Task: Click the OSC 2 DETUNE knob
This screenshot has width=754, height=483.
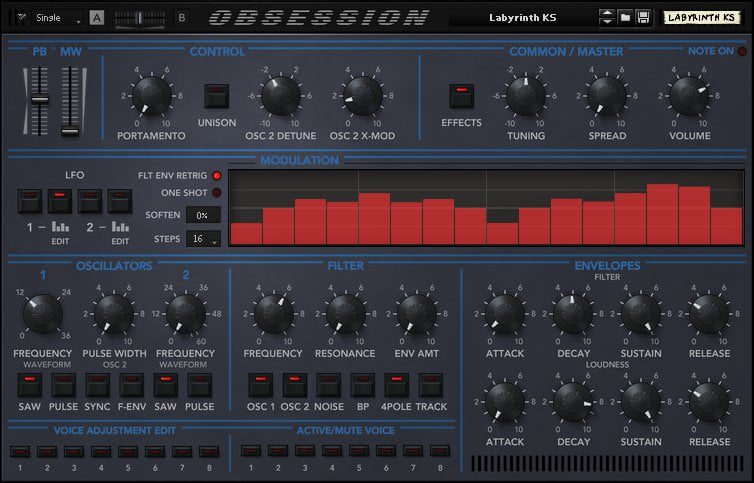Action: pos(281,96)
